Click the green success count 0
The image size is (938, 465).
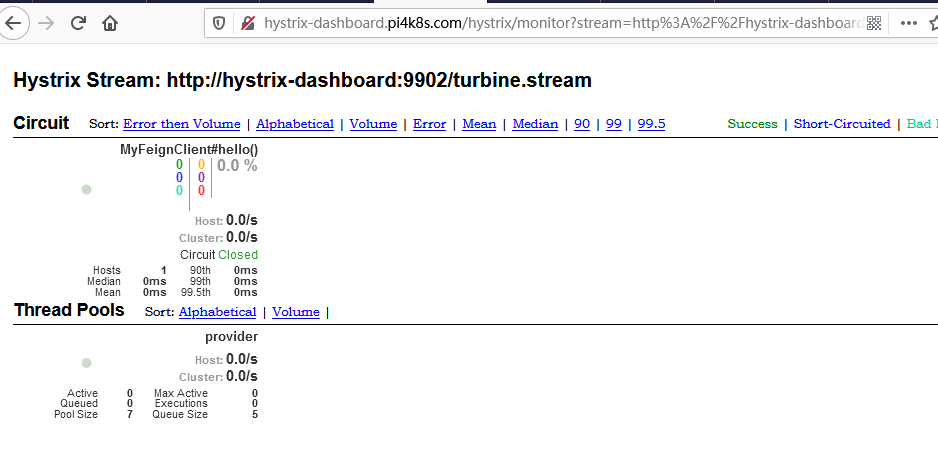pos(179,165)
